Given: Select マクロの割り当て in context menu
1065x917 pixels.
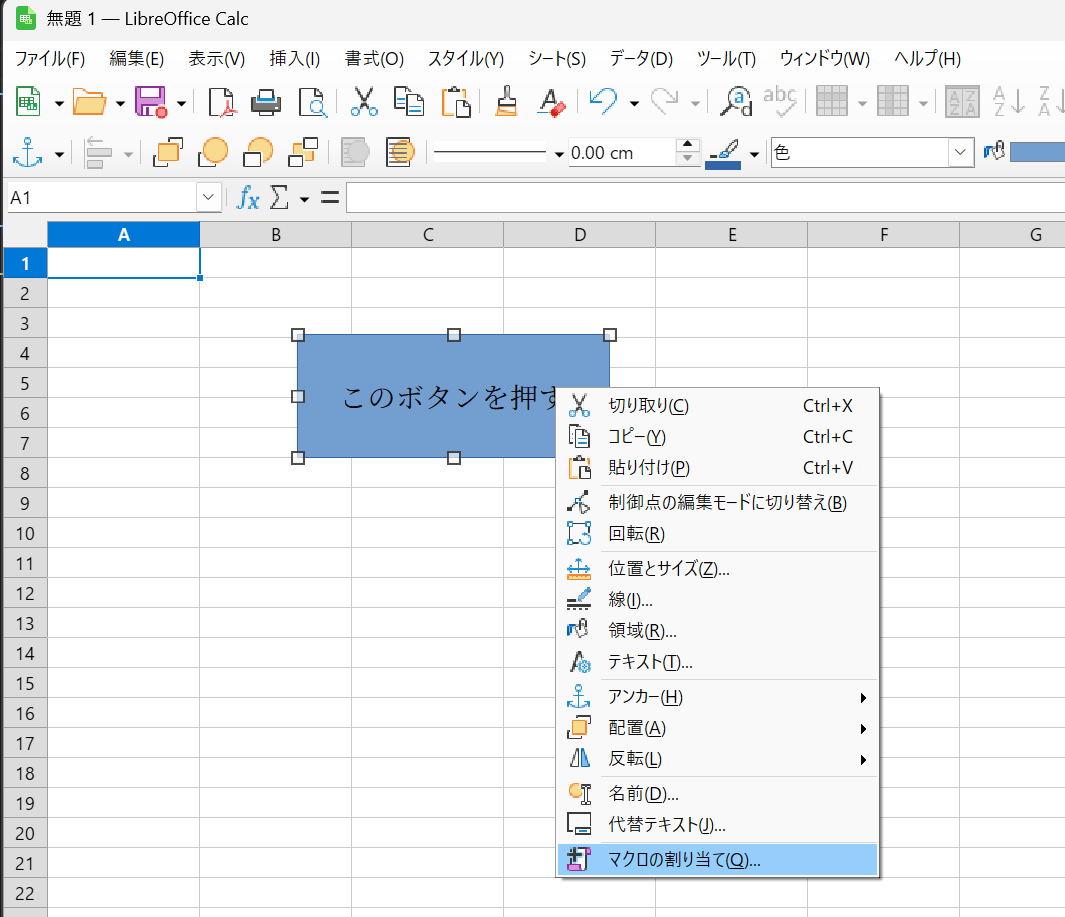Looking at the screenshot, I should (x=685, y=859).
